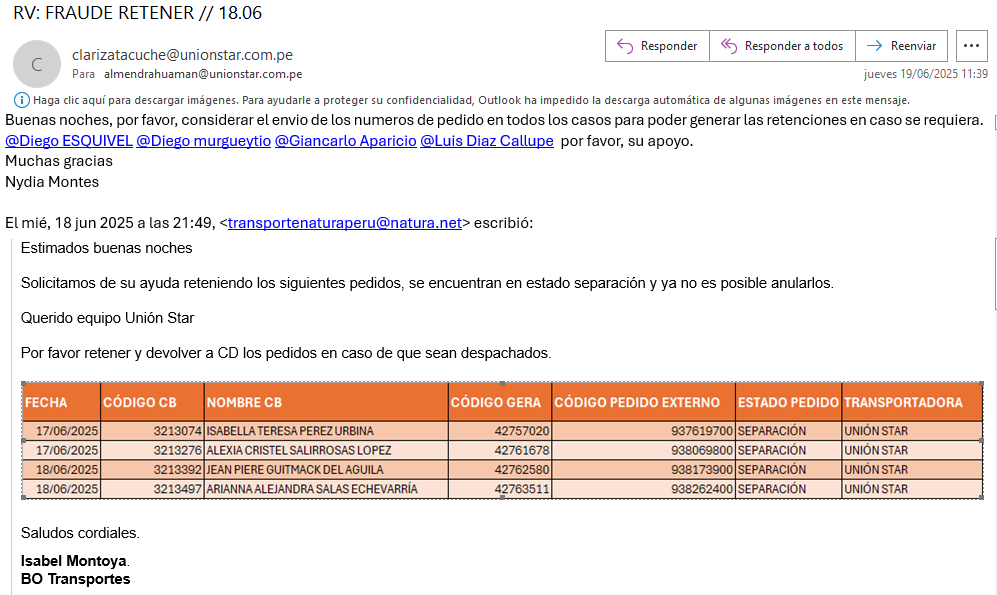The height and width of the screenshot is (595, 997).
Task: Click the FECHA table column header
Action: [x=47, y=402]
